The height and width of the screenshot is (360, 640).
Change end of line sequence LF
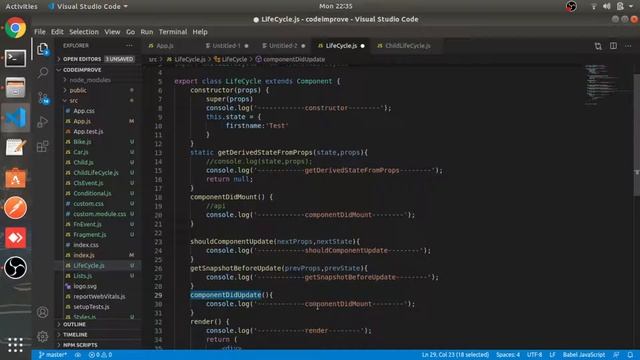point(552,355)
